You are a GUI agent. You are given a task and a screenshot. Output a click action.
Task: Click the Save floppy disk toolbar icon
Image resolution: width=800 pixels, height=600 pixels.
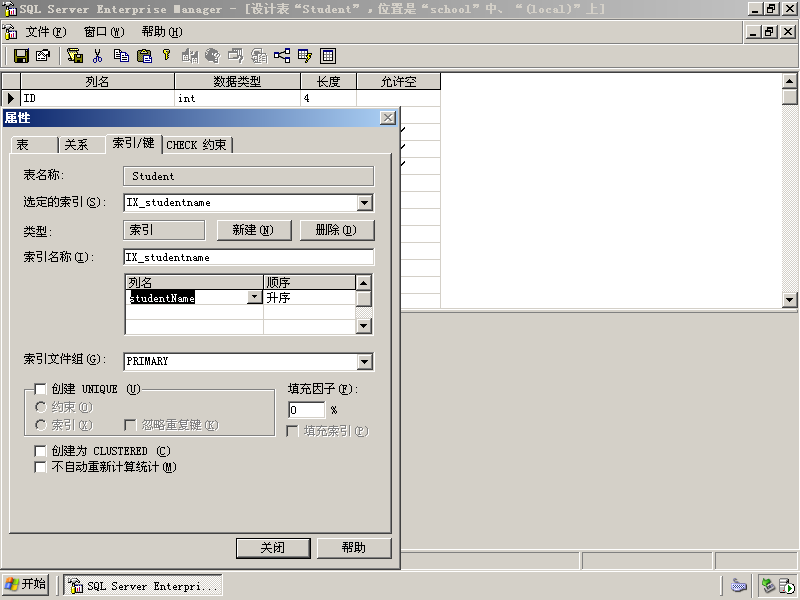tap(21, 56)
